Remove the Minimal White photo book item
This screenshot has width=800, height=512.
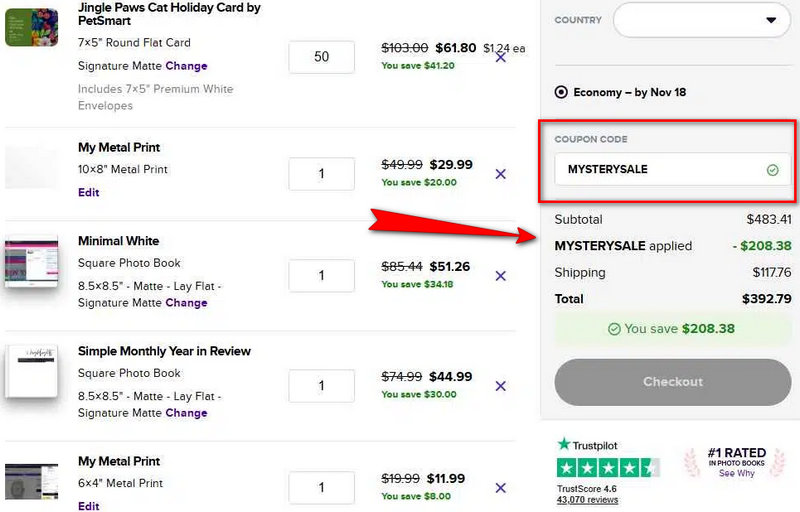pyautogui.click(x=501, y=276)
